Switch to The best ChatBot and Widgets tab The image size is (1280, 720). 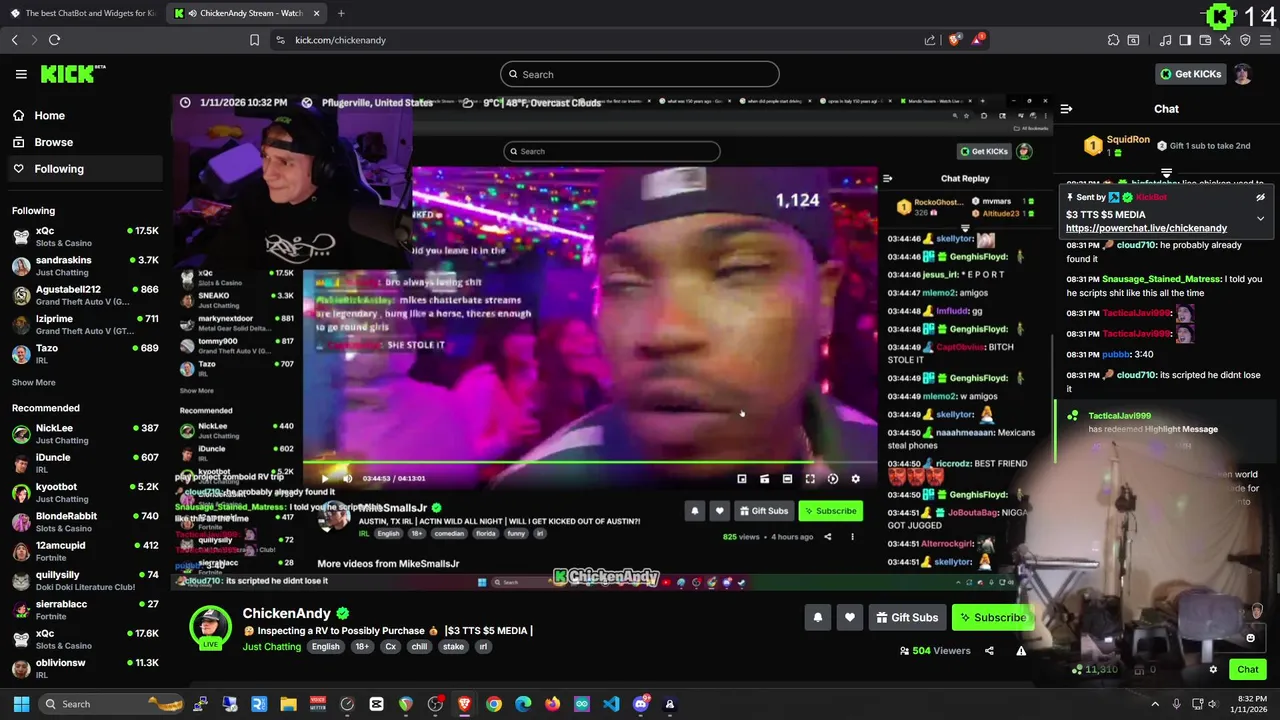[83, 13]
